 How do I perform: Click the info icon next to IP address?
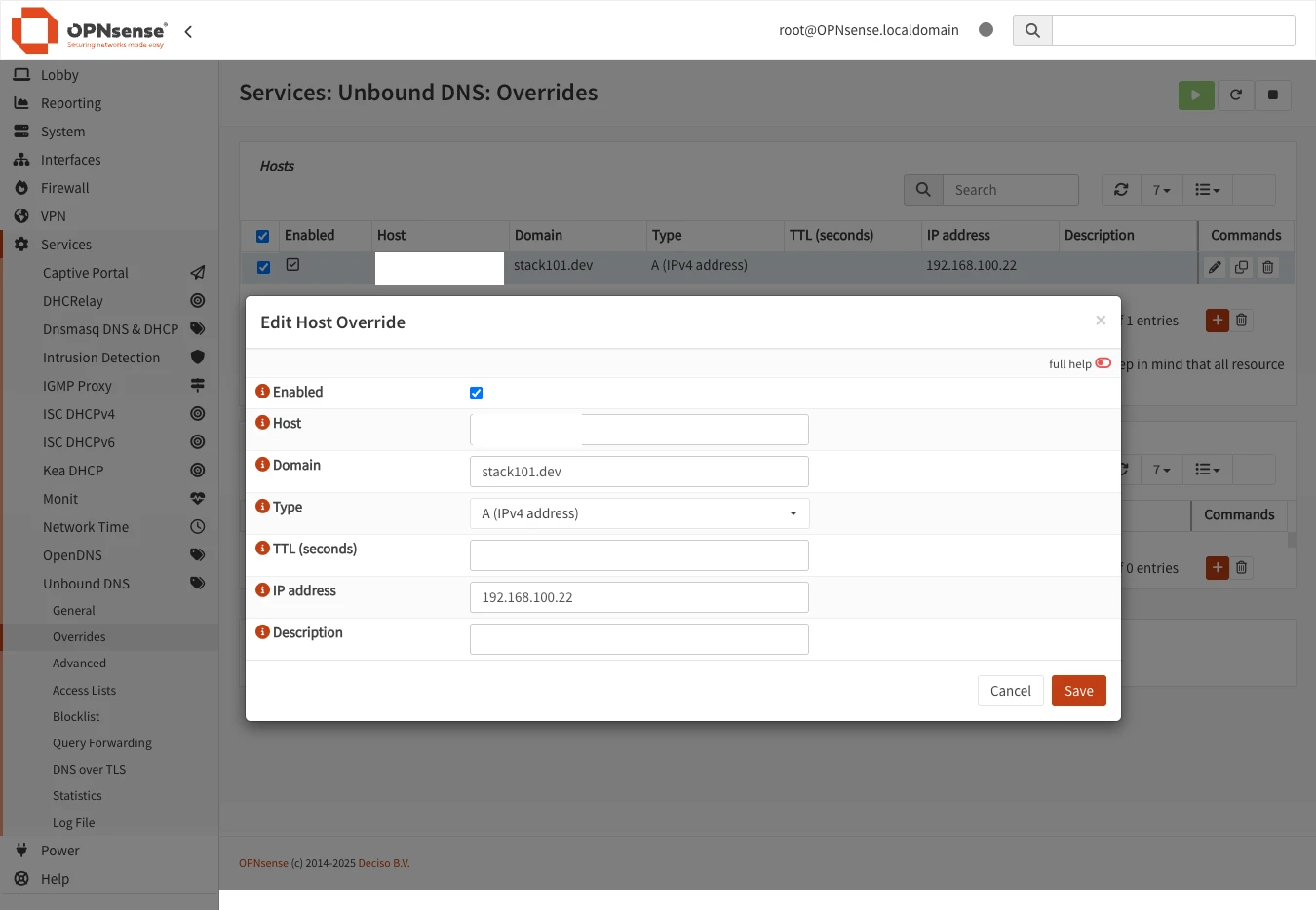(261, 589)
